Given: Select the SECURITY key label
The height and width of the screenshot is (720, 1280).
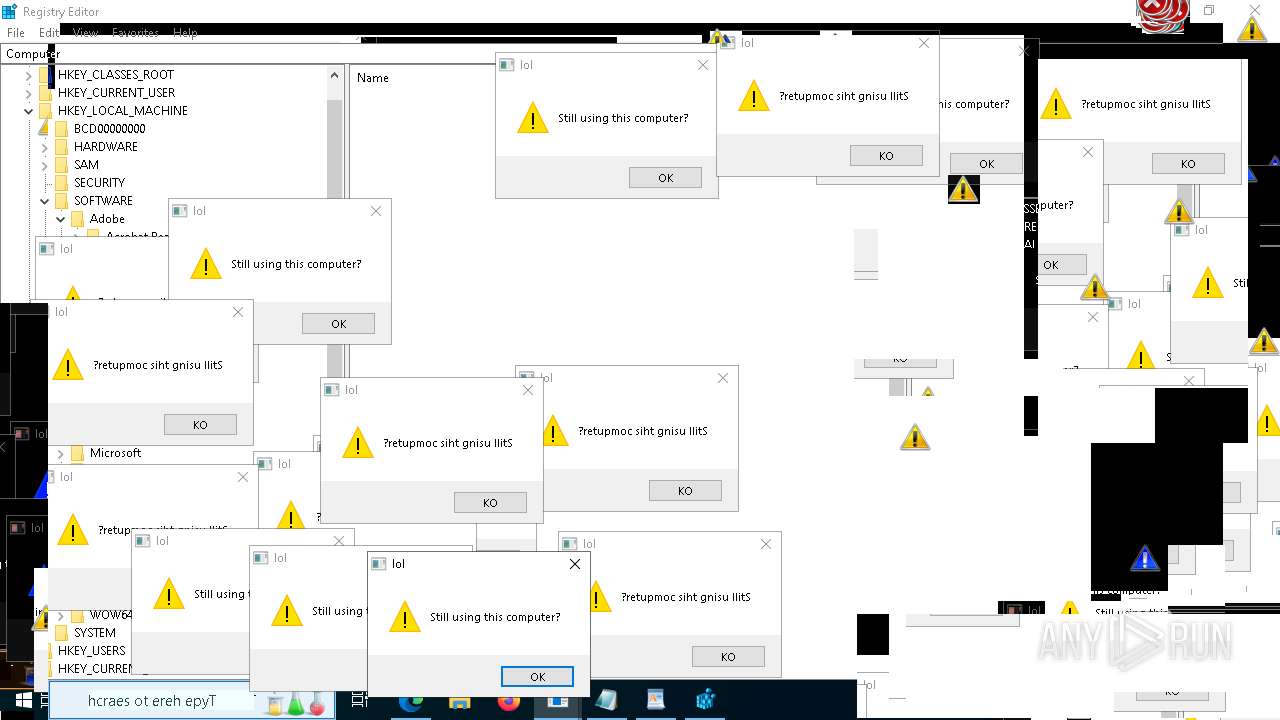Looking at the screenshot, I should (x=99, y=183).
